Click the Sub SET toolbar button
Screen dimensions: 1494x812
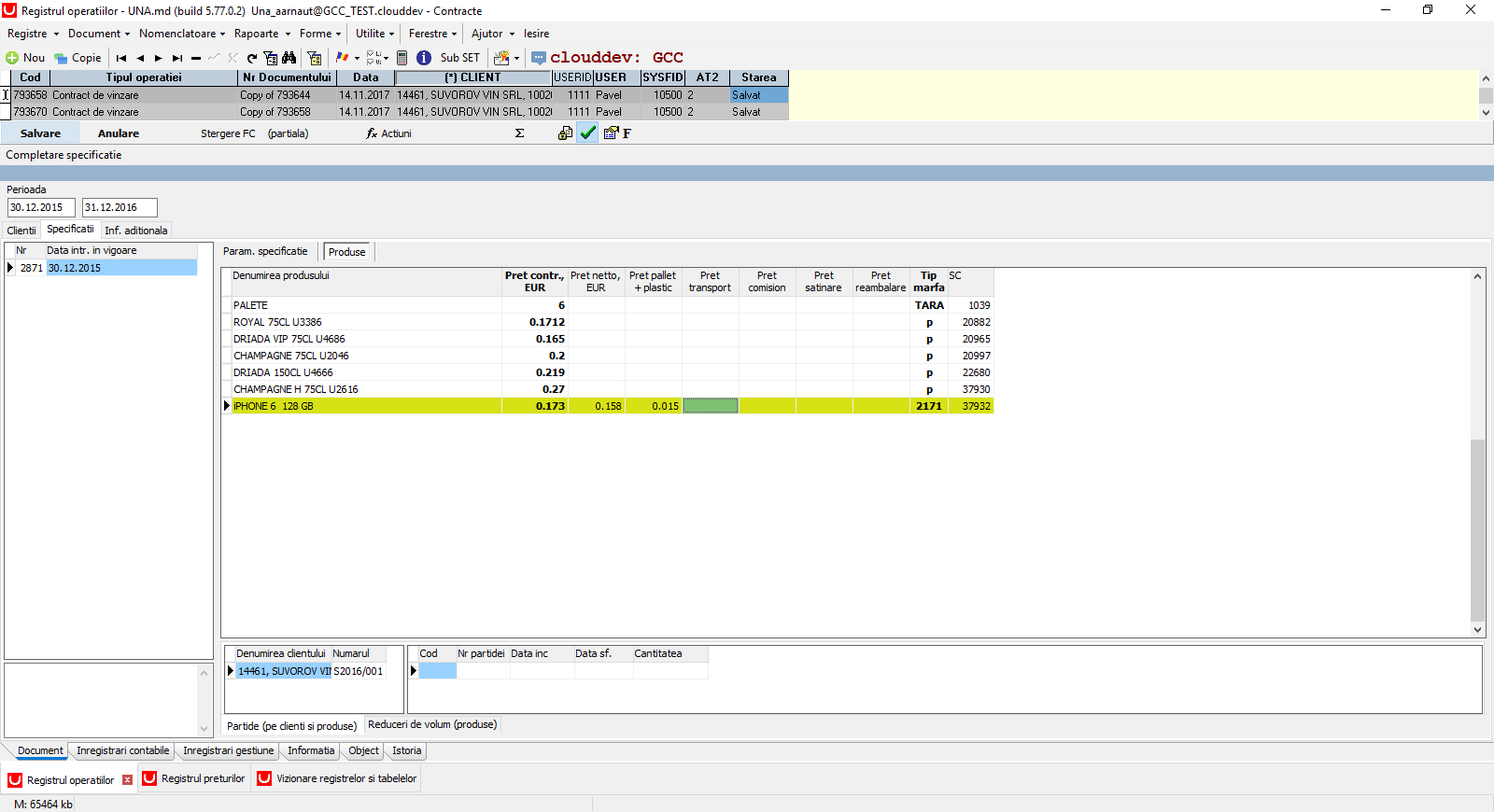click(x=460, y=58)
